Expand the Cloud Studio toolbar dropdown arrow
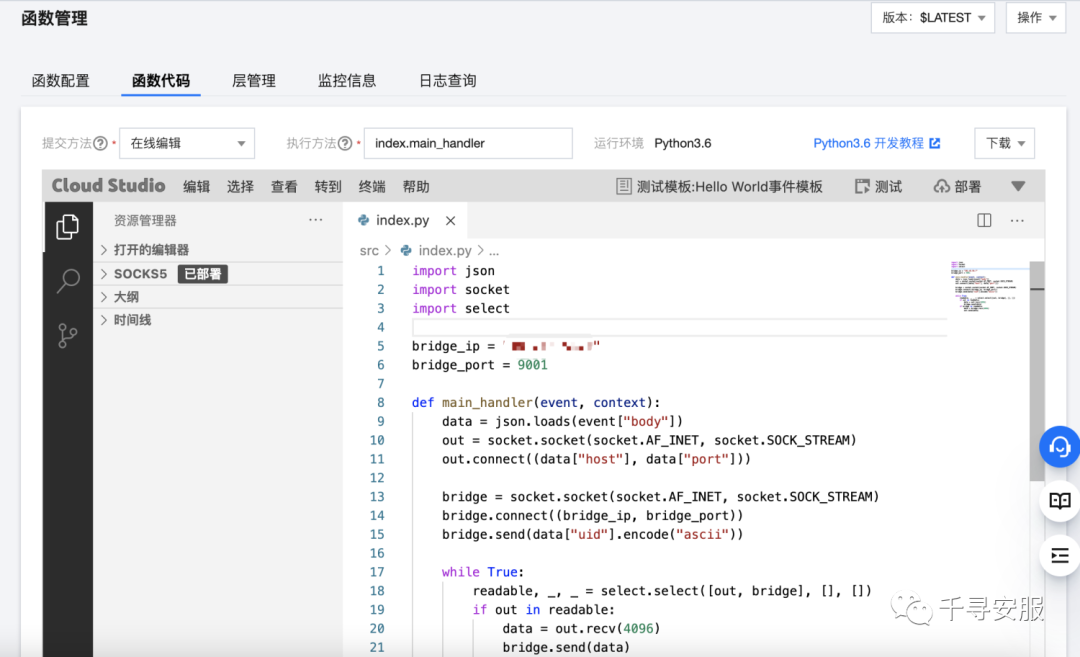The width and height of the screenshot is (1080, 657). tap(1018, 187)
